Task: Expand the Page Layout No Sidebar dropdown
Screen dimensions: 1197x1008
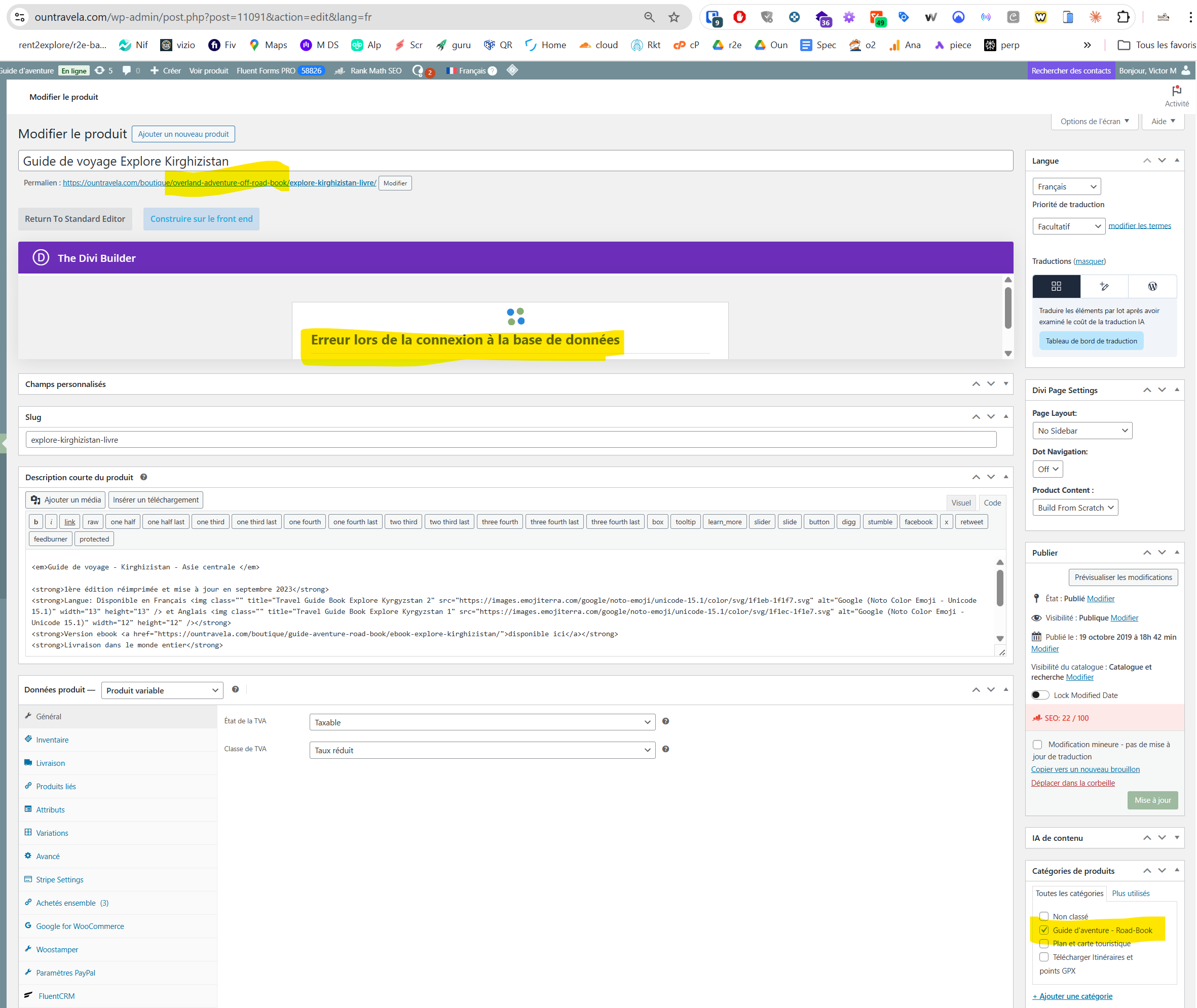Action: pos(1081,431)
